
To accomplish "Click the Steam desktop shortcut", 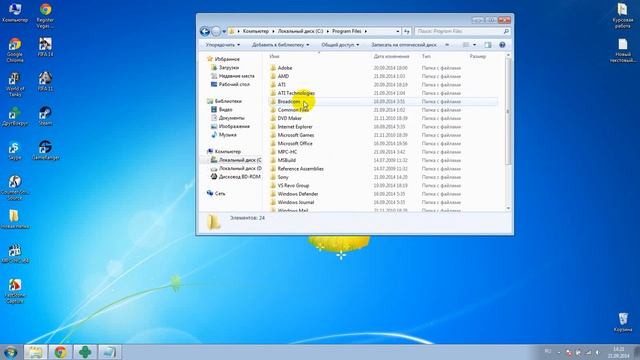I will click(45, 116).
